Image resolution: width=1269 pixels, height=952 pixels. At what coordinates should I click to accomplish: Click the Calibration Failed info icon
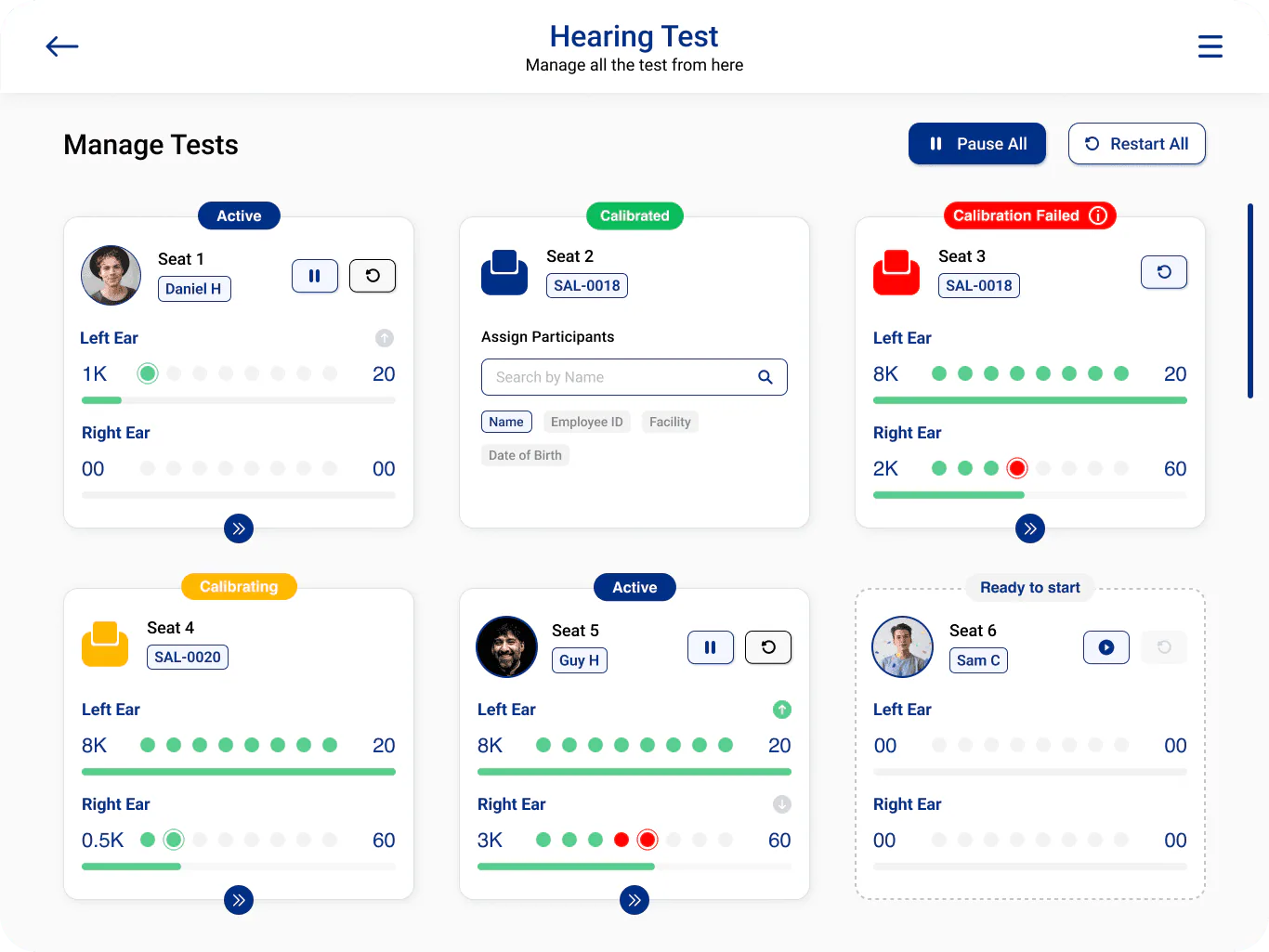(x=1098, y=215)
